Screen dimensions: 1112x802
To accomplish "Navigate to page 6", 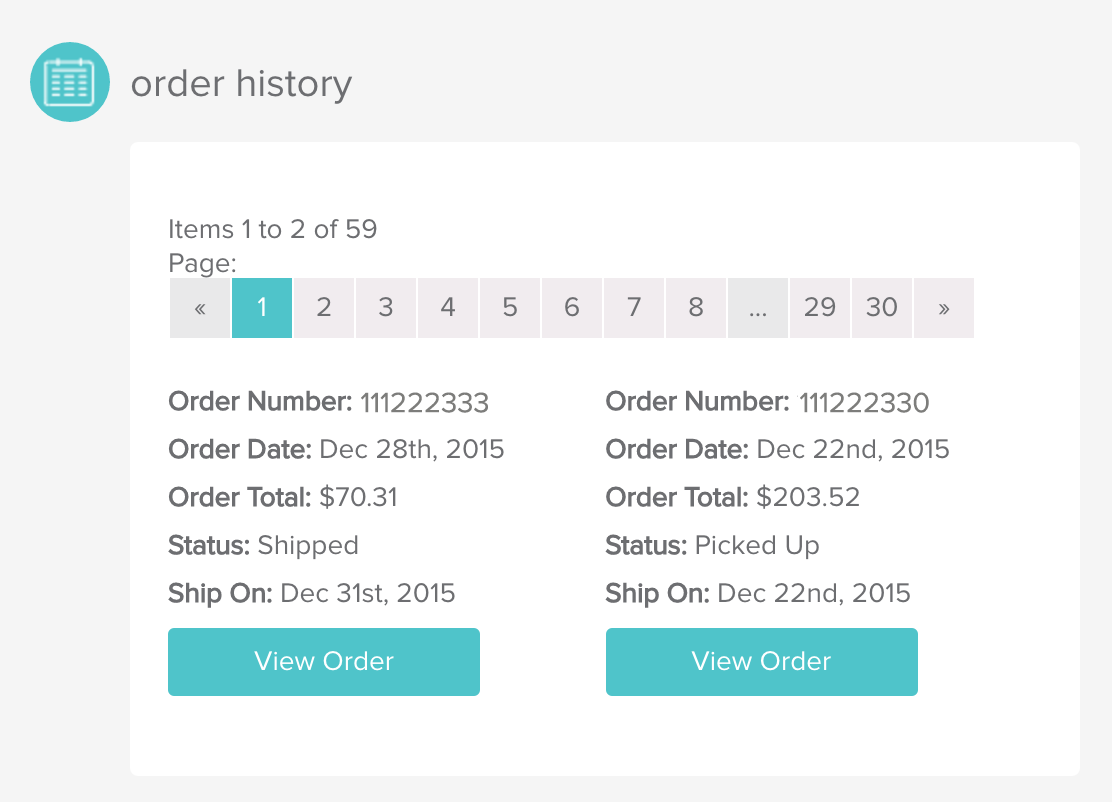I will [571, 307].
